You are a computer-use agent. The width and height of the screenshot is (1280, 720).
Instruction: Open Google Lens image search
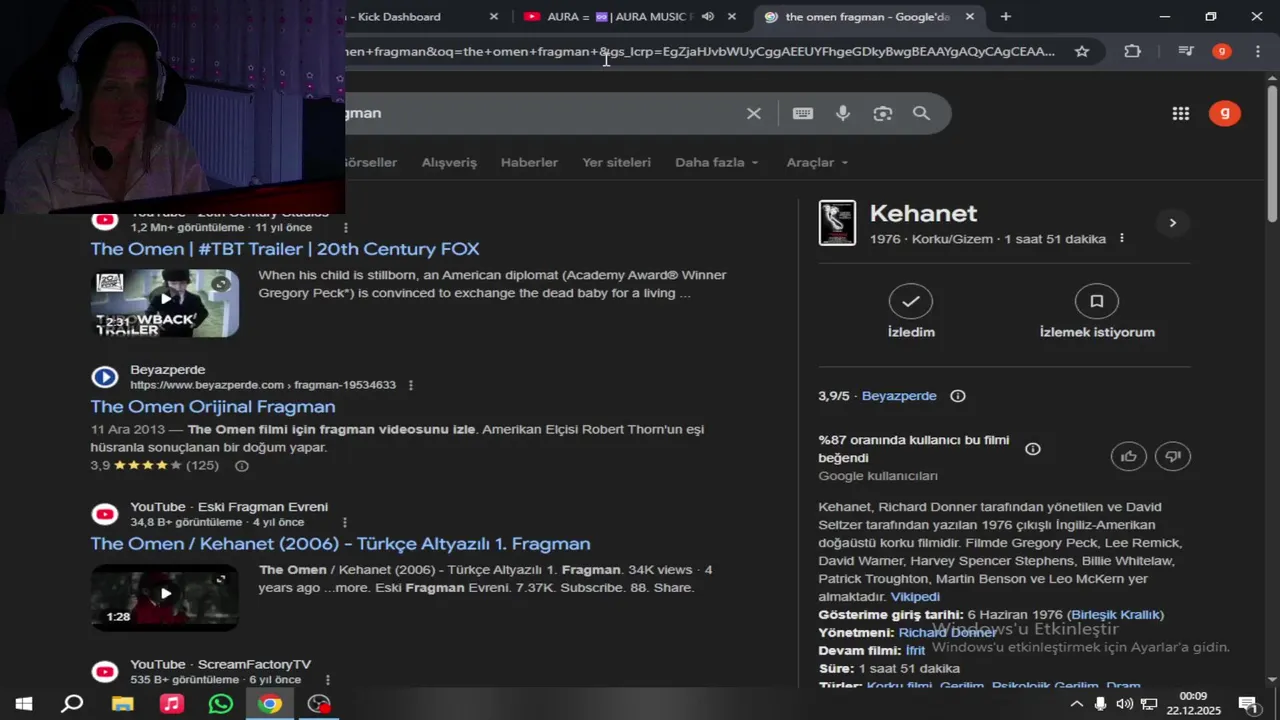(882, 114)
